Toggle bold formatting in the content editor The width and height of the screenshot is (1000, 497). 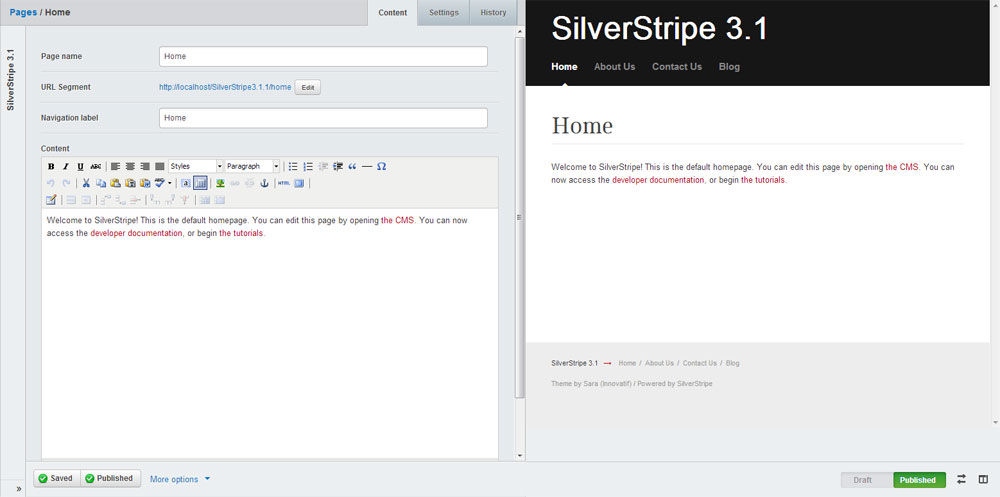point(51,166)
